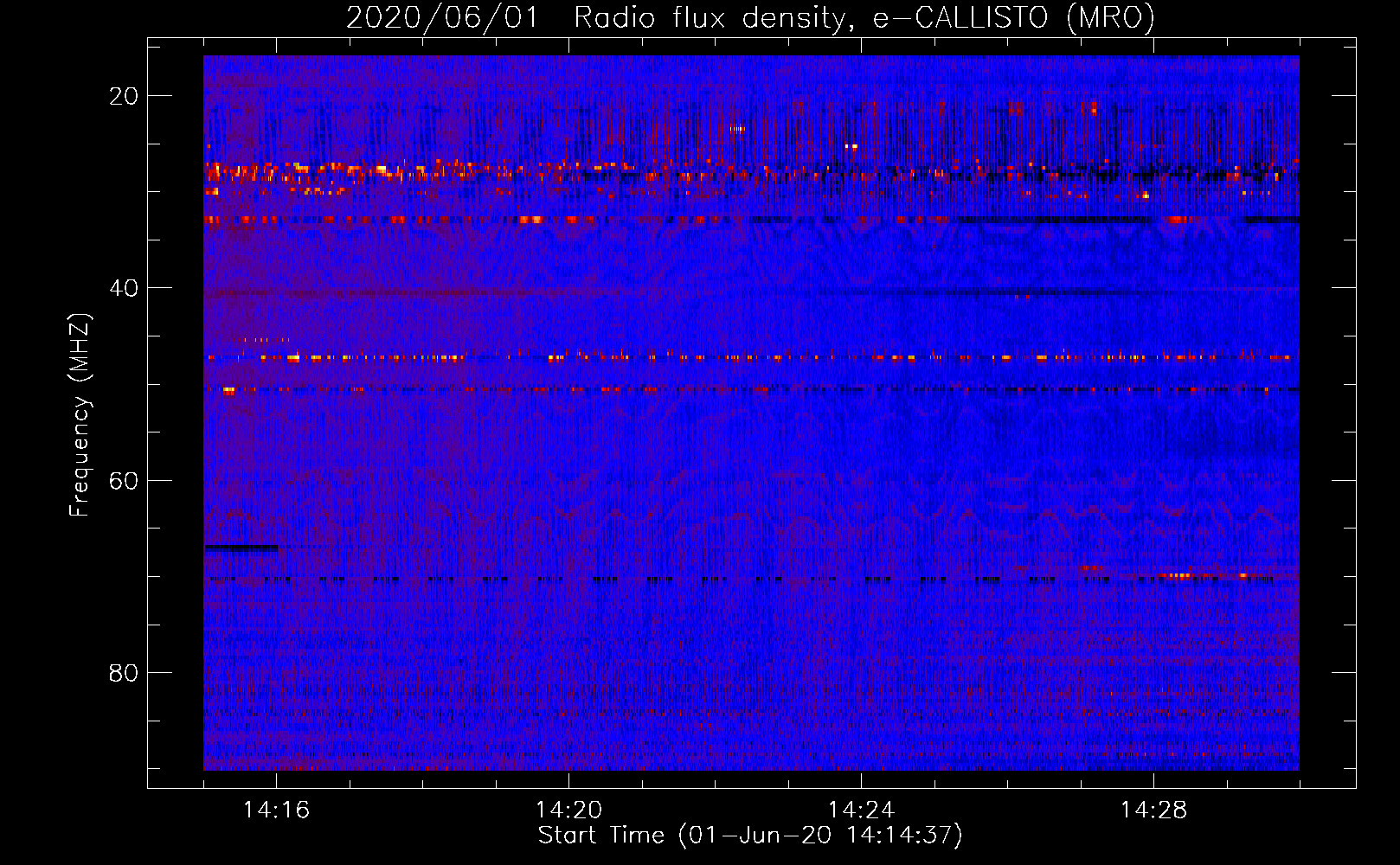Click the 14:28 time tick label
This screenshot has width=1400, height=865.
(x=1153, y=810)
